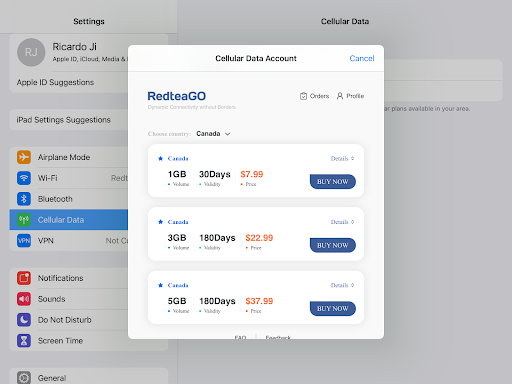Open the Bluetooth settings row
The width and height of the screenshot is (512, 384).
tap(69, 199)
